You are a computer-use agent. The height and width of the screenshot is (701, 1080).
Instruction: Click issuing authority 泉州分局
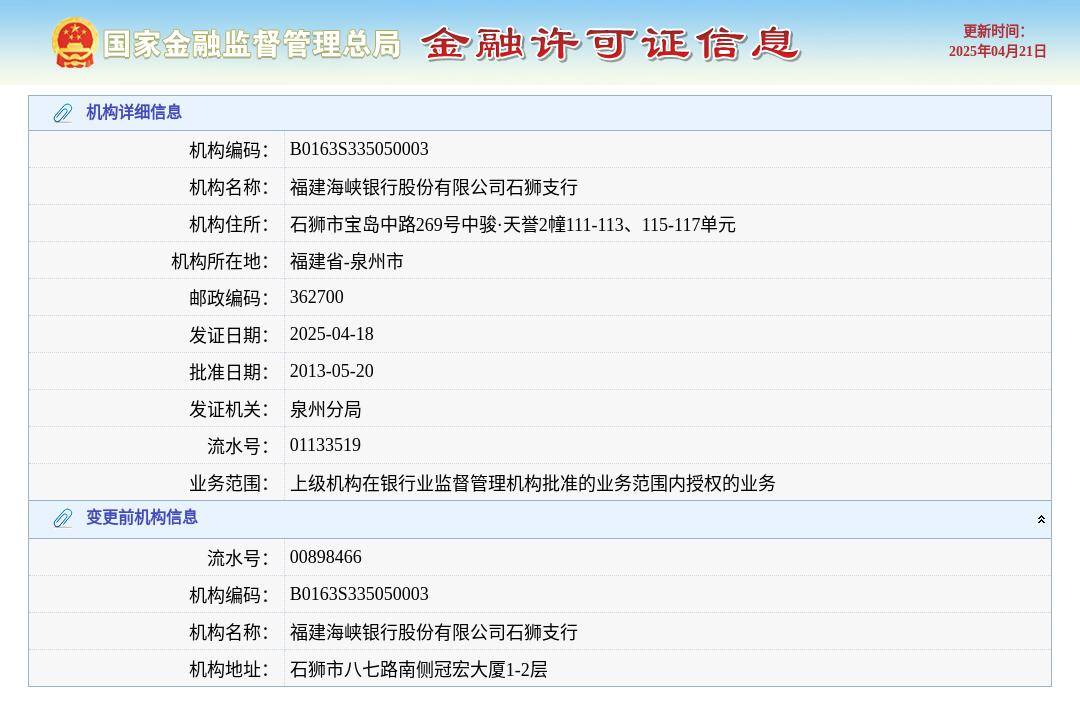tap(325, 410)
